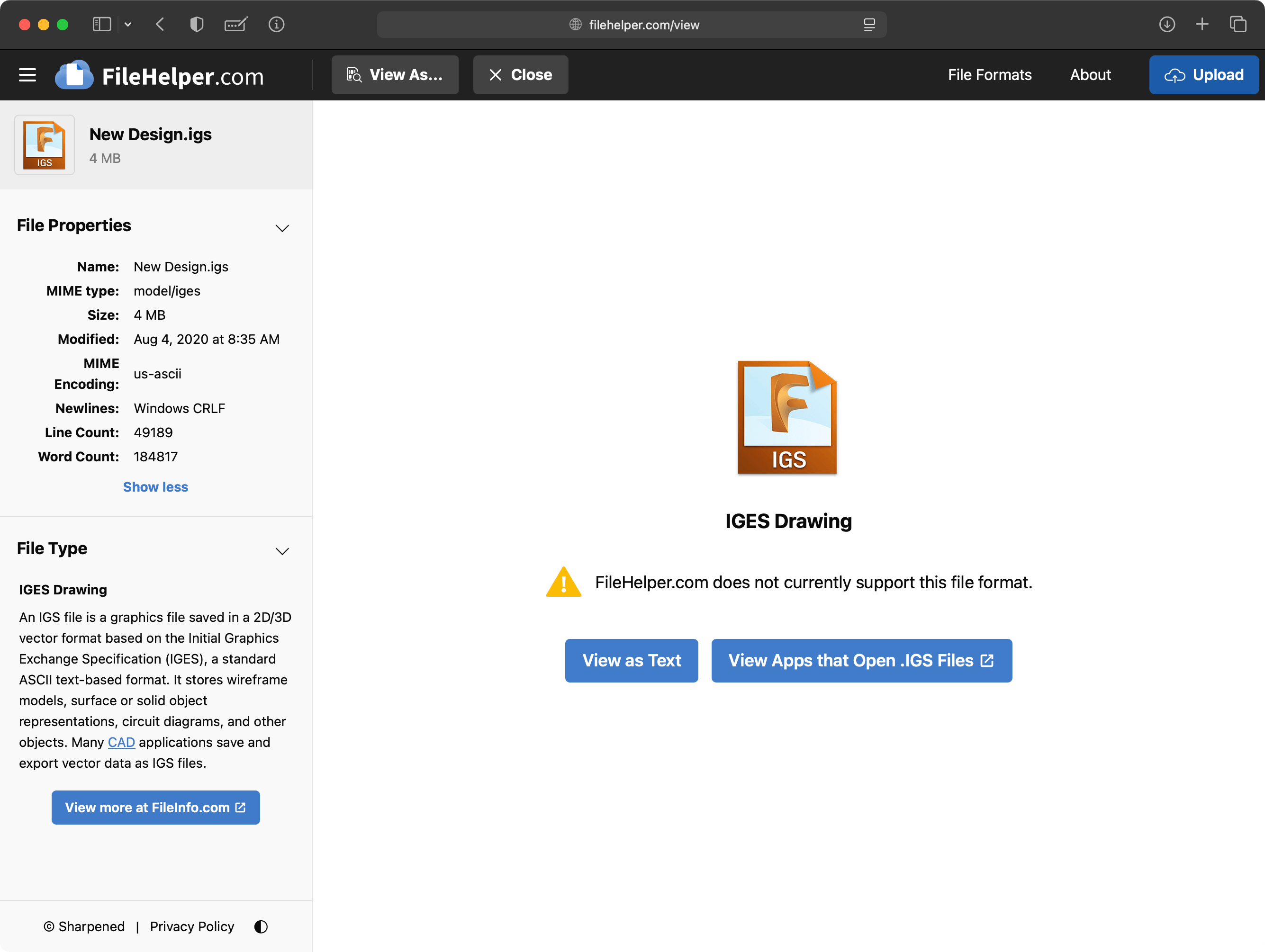Click the View as Text button

click(x=632, y=660)
